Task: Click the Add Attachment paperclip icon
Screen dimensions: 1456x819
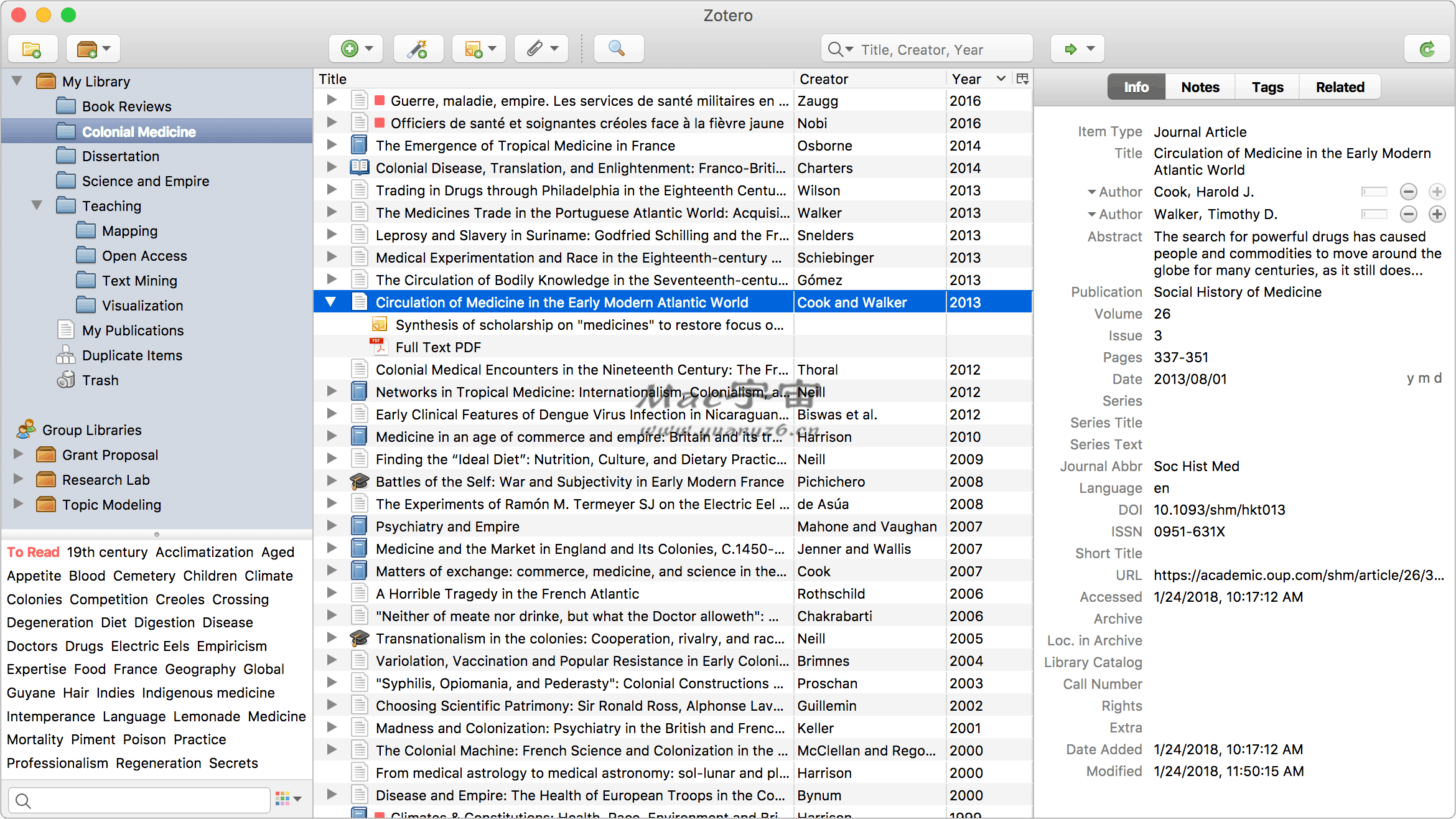Action: [x=535, y=49]
